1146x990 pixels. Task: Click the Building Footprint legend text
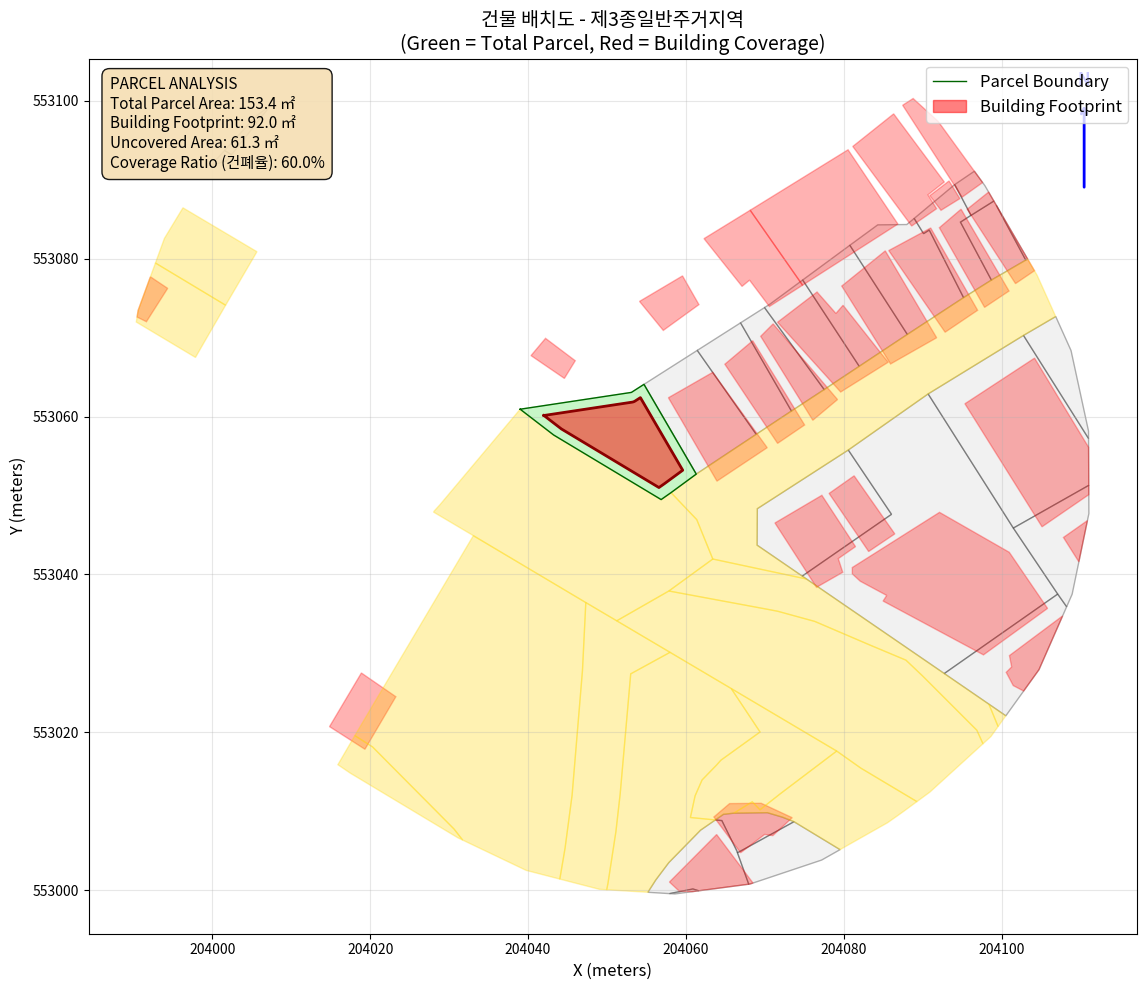pos(1050,106)
